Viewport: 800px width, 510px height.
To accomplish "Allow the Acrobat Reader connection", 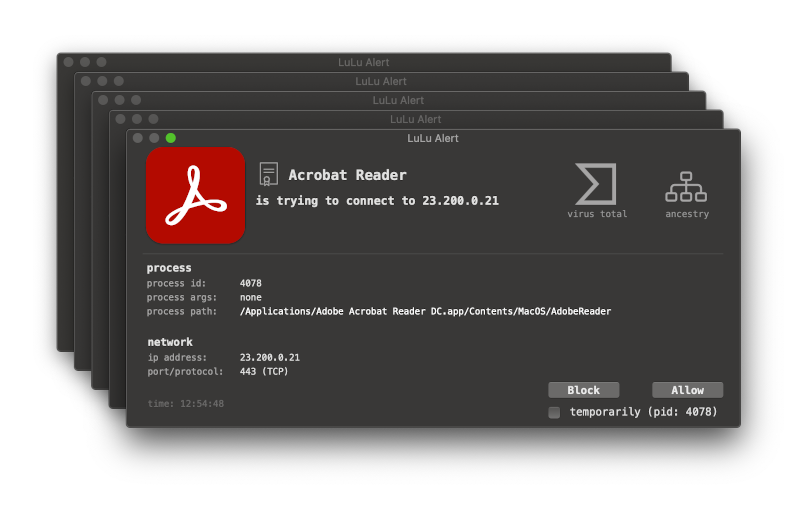I will pos(687,390).
